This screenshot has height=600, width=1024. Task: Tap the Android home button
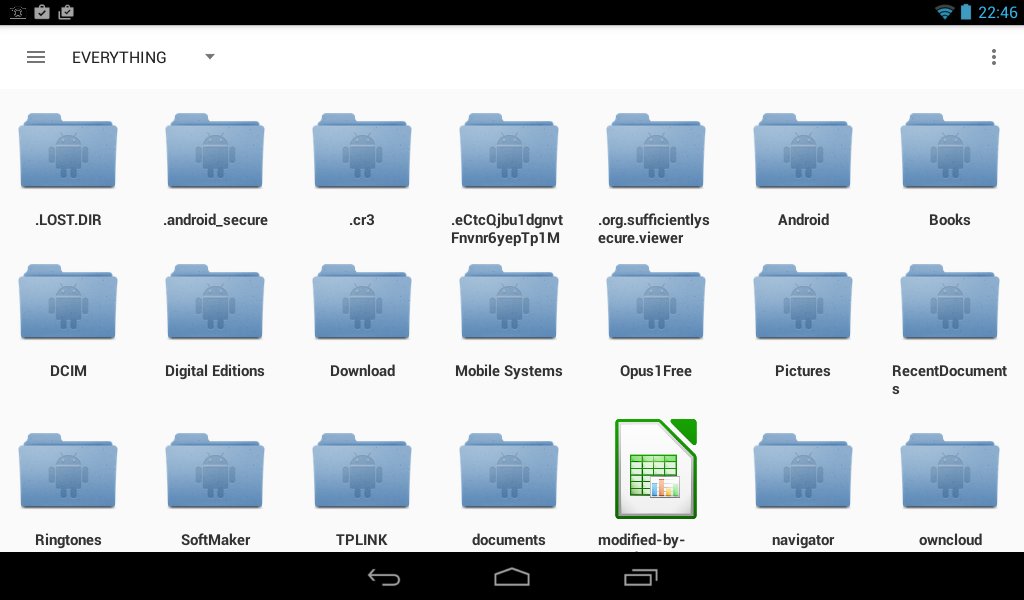512,577
